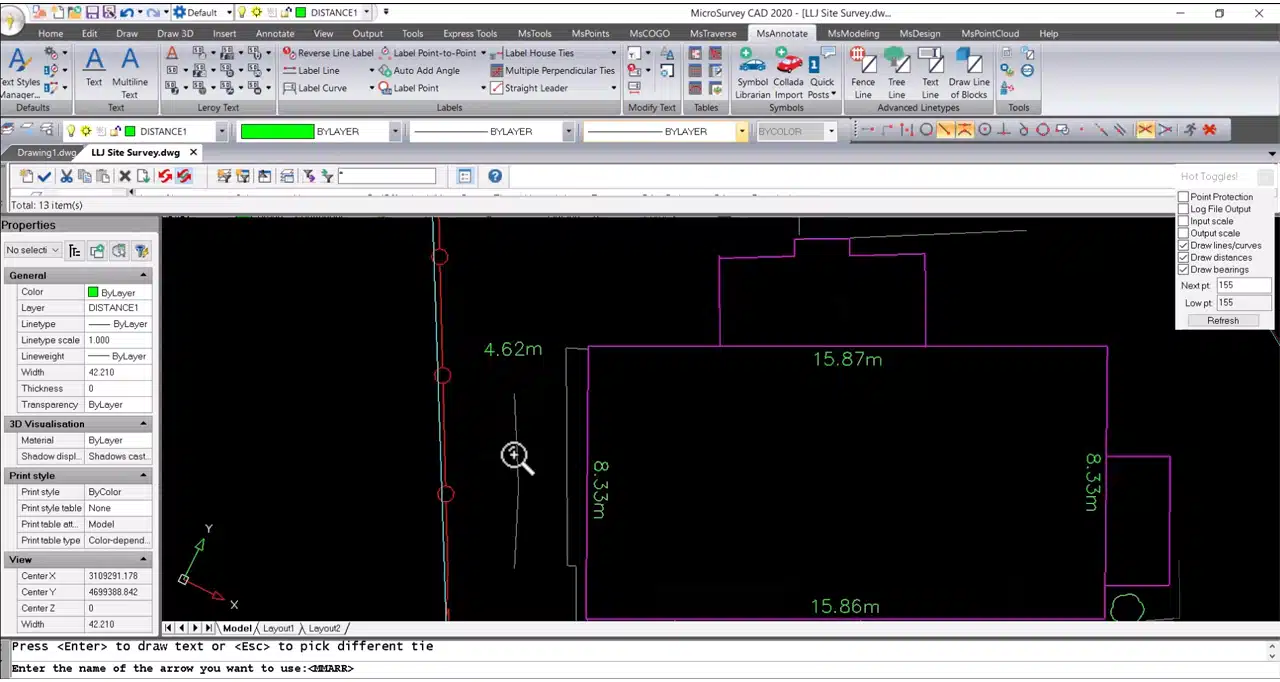Click the Symbol Librarian icon
1280x682 pixels.
(752, 73)
